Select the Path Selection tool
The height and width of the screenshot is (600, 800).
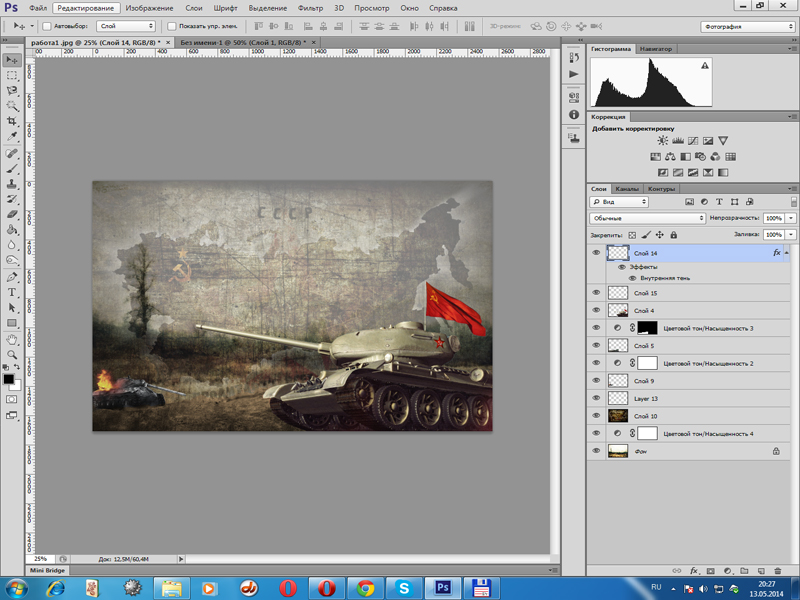click(x=12, y=308)
